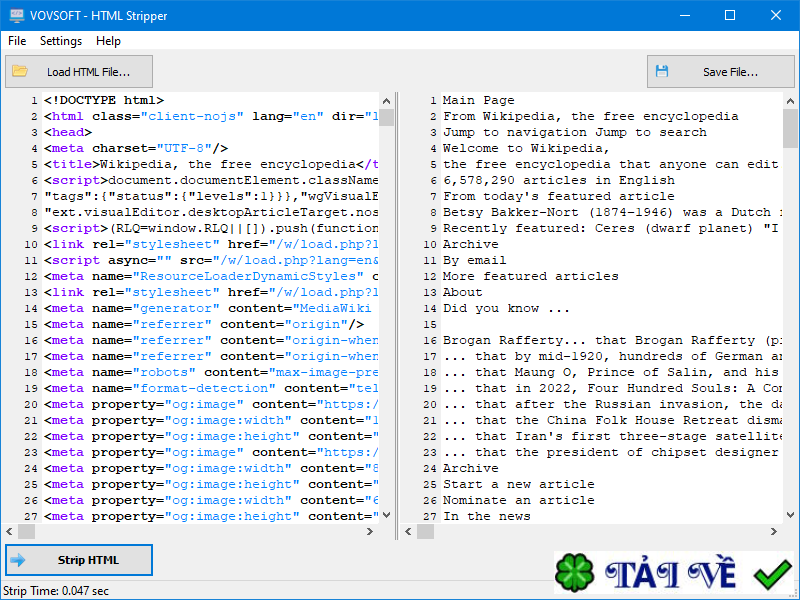Maximize the HTML Stripper window
This screenshot has height=600, width=800.
(730, 15)
